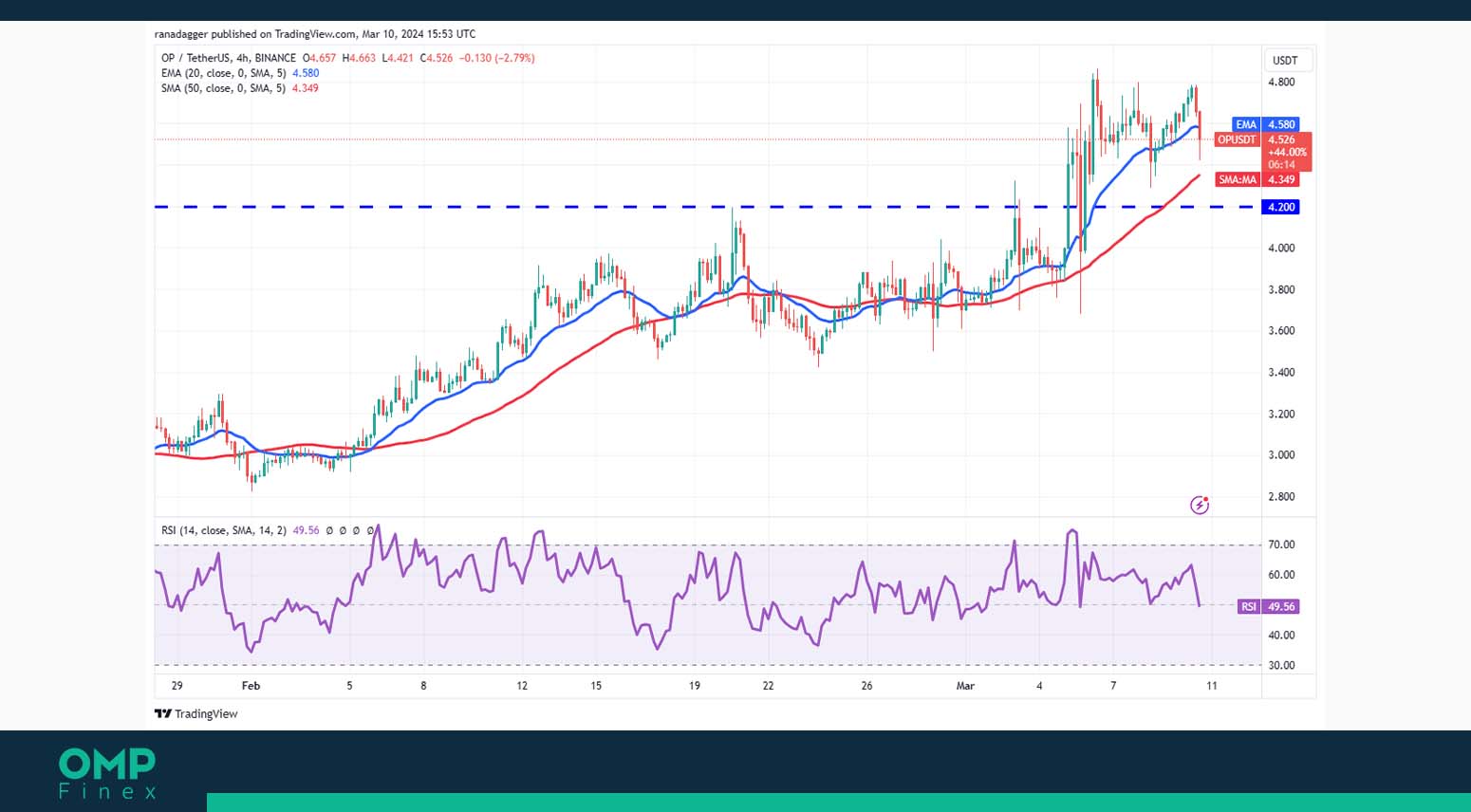Click the 2.800 price axis label
The width and height of the screenshot is (1471, 812).
[x=1281, y=496]
